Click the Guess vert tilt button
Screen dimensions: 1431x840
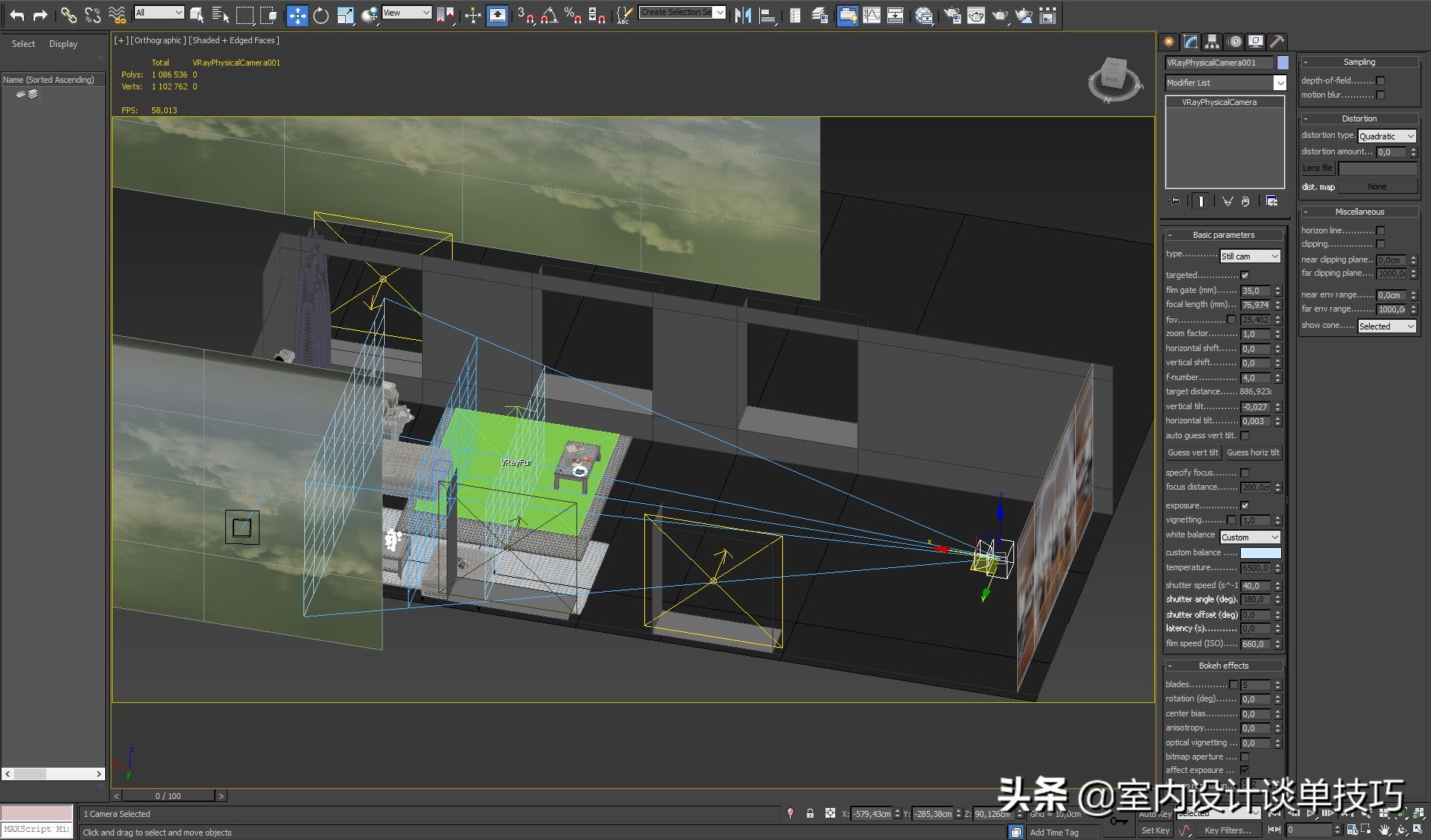1192,452
